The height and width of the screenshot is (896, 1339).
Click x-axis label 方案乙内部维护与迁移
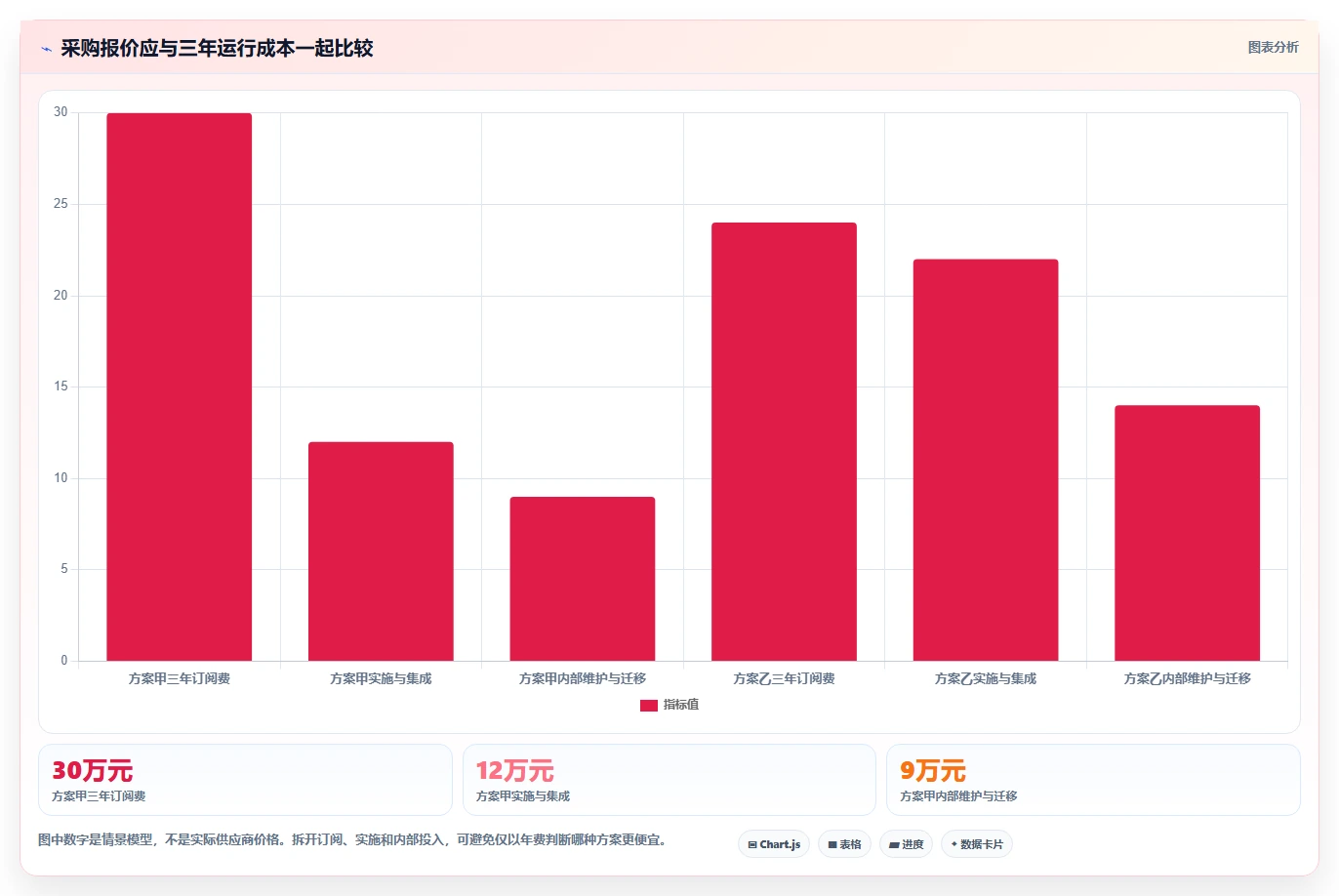(1187, 678)
